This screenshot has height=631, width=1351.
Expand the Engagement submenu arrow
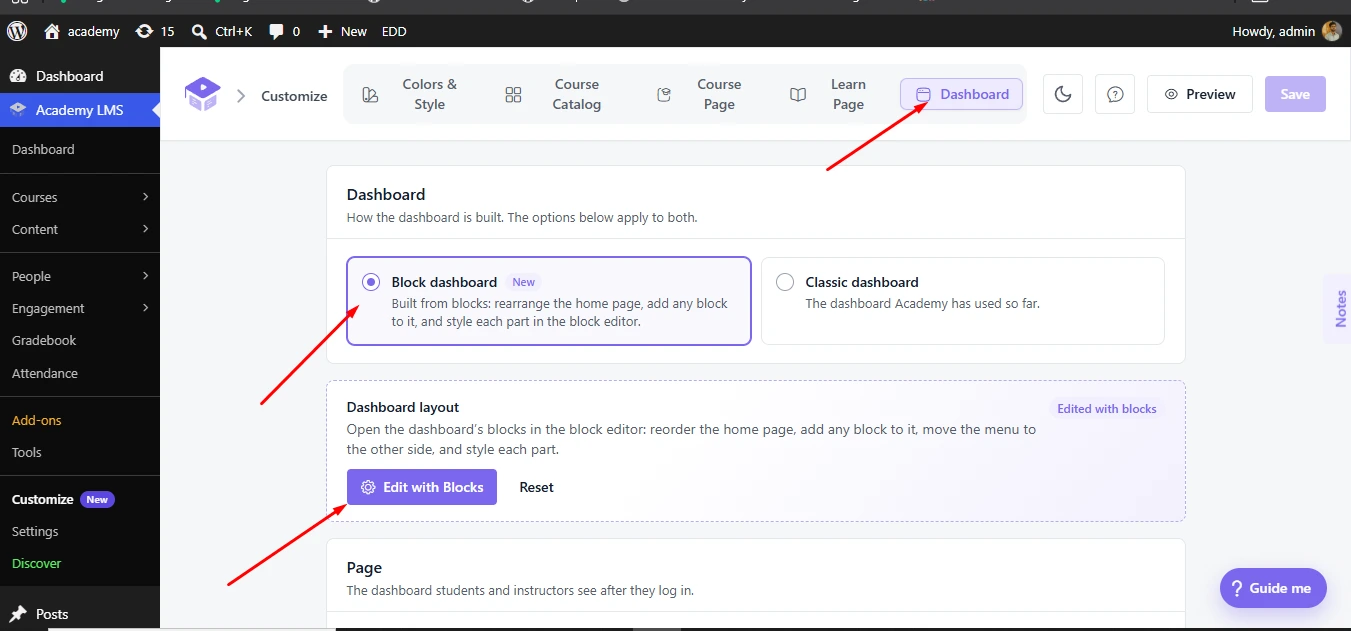pyautogui.click(x=146, y=308)
